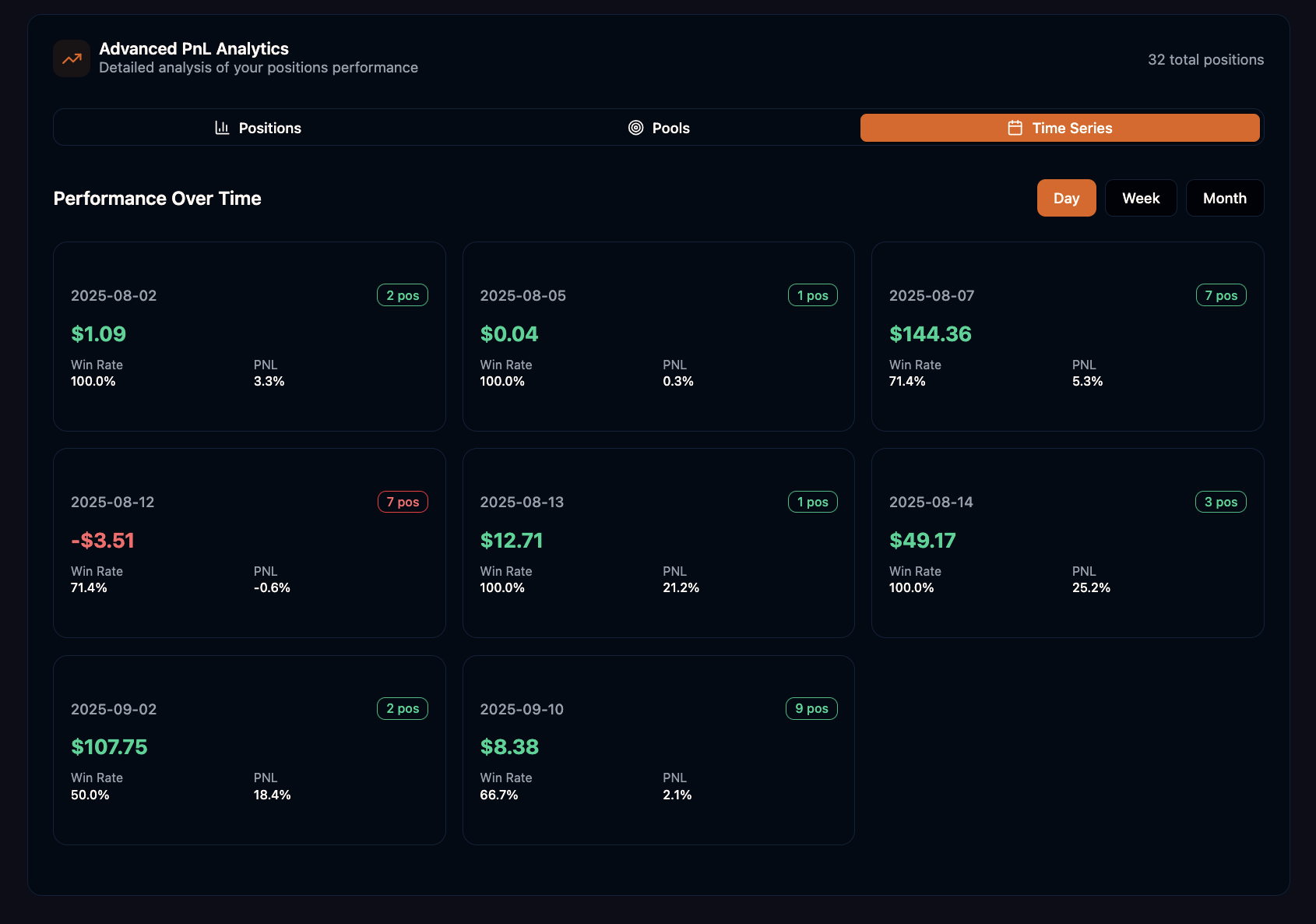Click the 7 pos badge on 2025-08-12
Screen dimensions: 1316x924
[402, 502]
